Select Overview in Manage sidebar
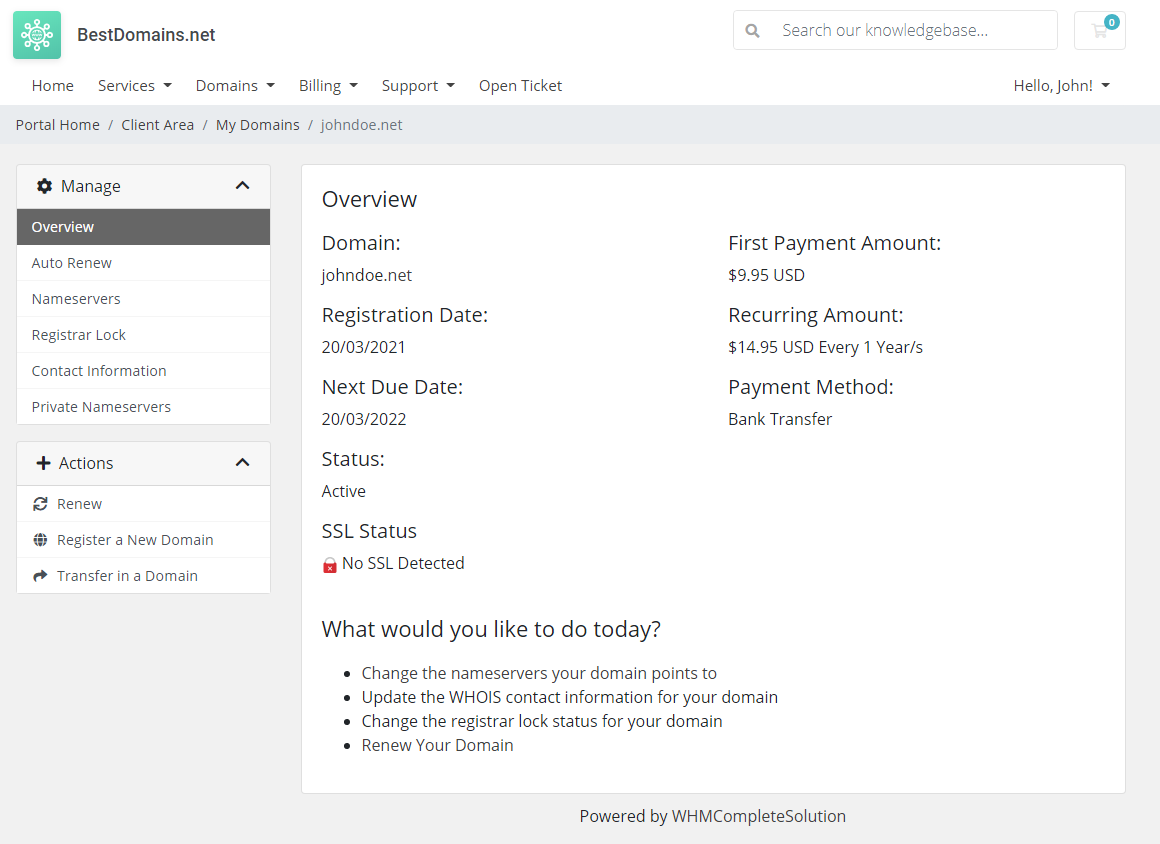The image size is (1160, 844). click(x=144, y=227)
